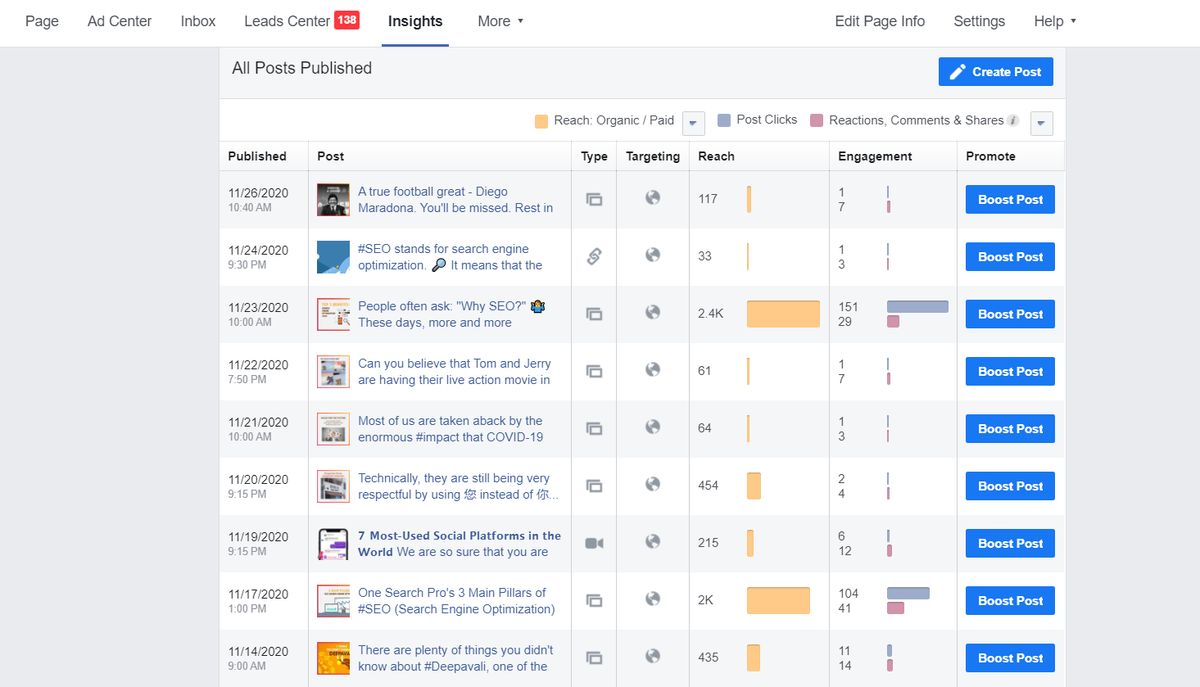Boost the 3 Main Pillars of SEO post
Viewport: 1200px width, 687px height.
[1010, 601]
